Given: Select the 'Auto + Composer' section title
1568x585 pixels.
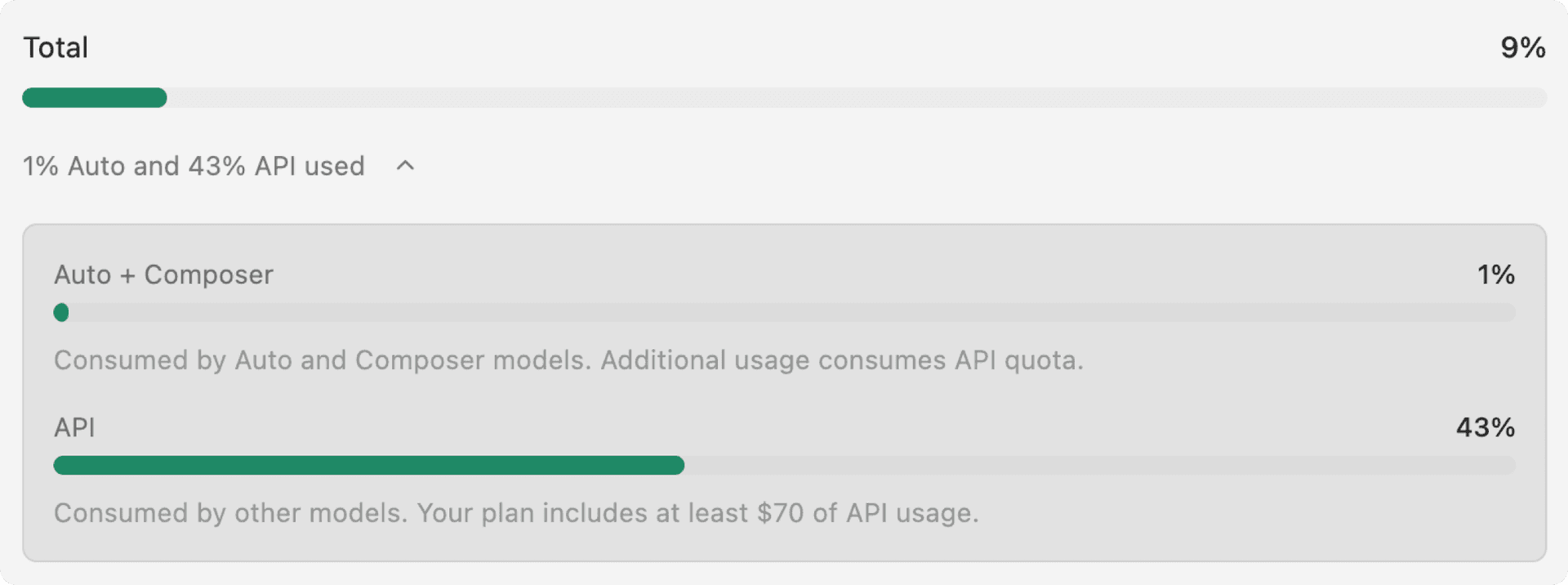Looking at the screenshot, I should [163, 275].
